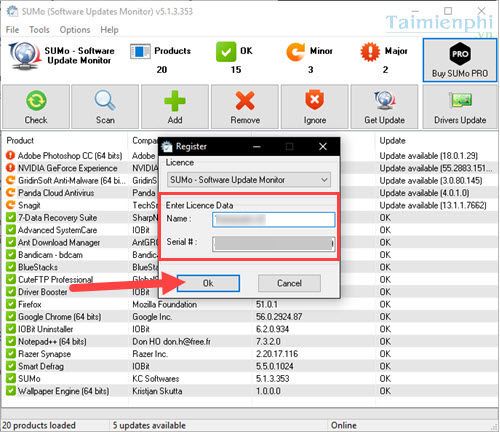
Task: Click the red X Remove button
Action: point(245,107)
